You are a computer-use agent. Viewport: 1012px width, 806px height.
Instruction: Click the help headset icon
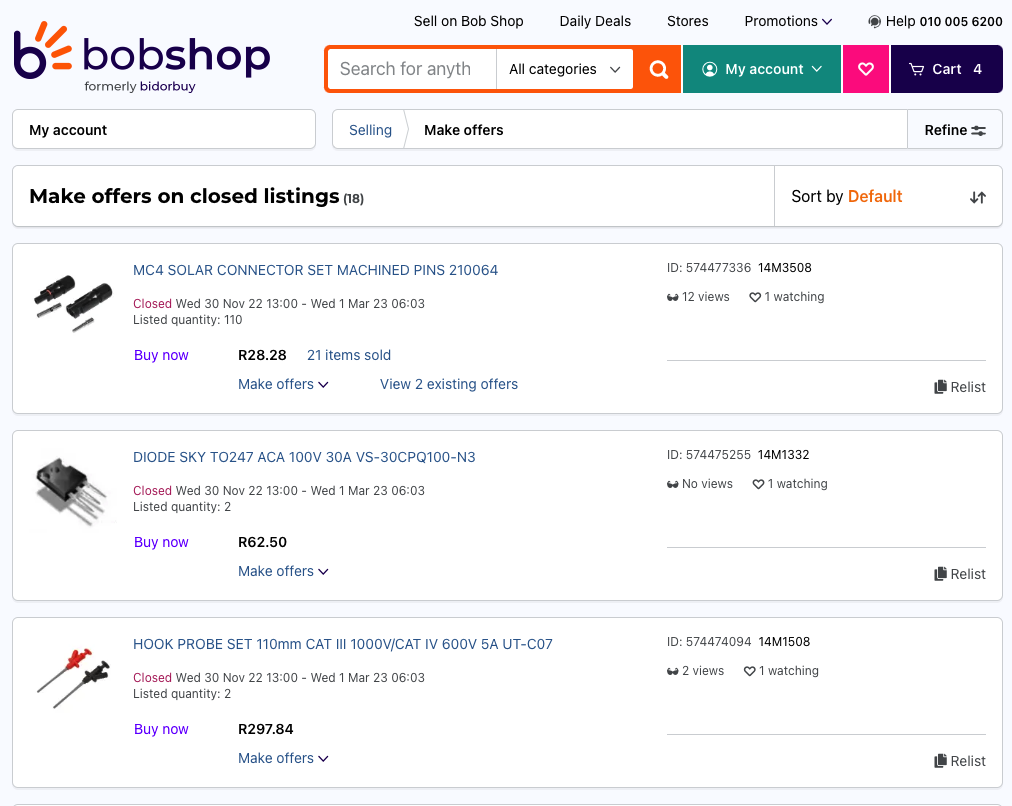875,22
